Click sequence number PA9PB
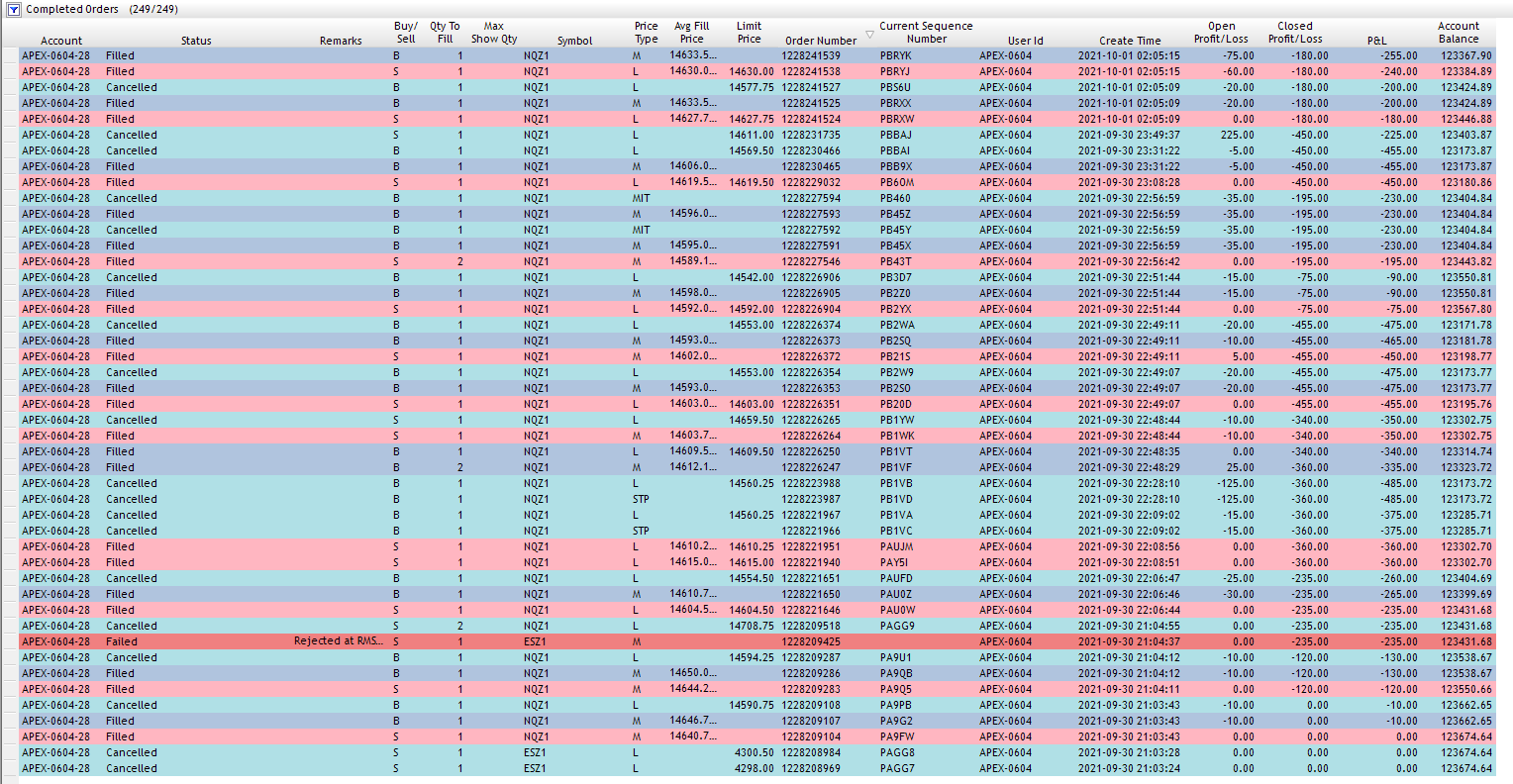1513x784 pixels. click(x=895, y=705)
